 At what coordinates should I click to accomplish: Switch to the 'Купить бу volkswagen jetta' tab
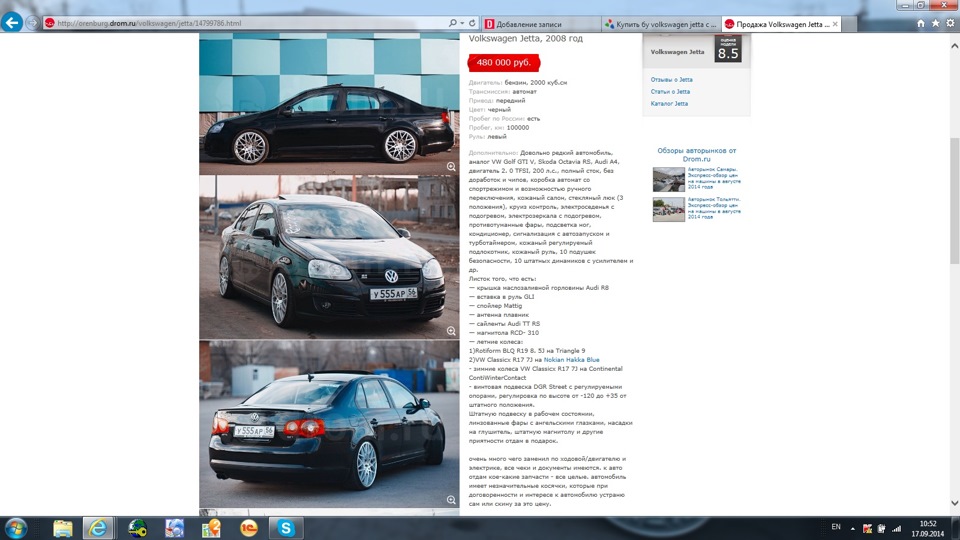[661, 24]
